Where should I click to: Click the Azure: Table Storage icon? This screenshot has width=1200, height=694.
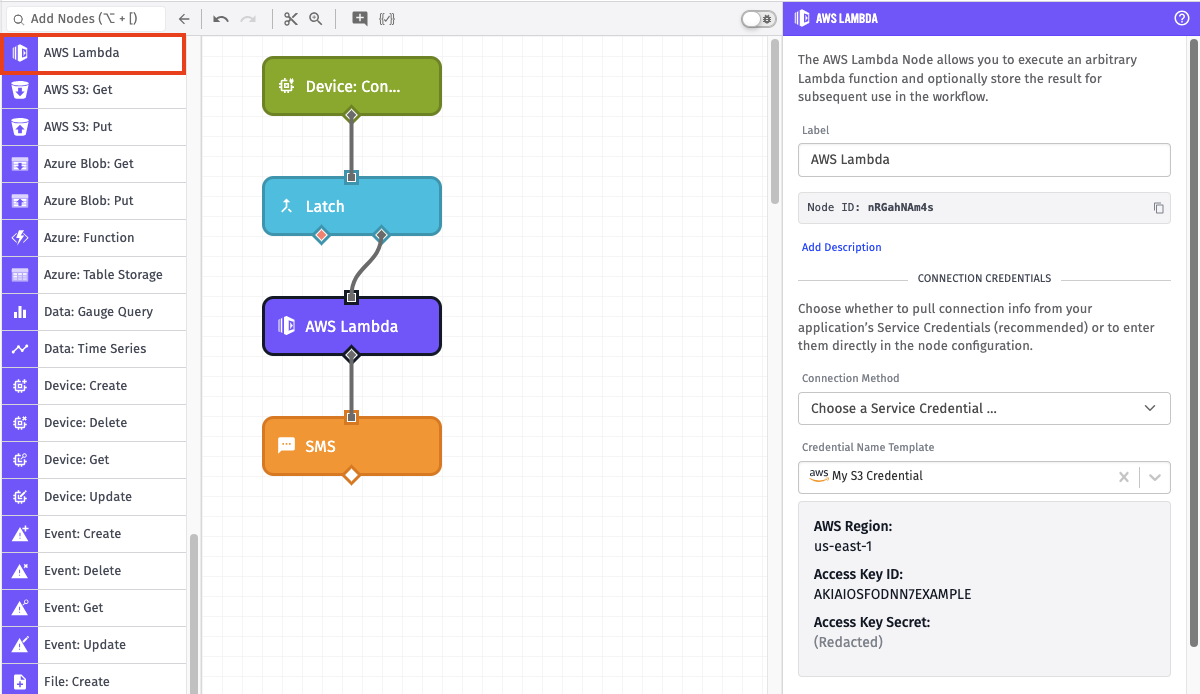point(20,275)
